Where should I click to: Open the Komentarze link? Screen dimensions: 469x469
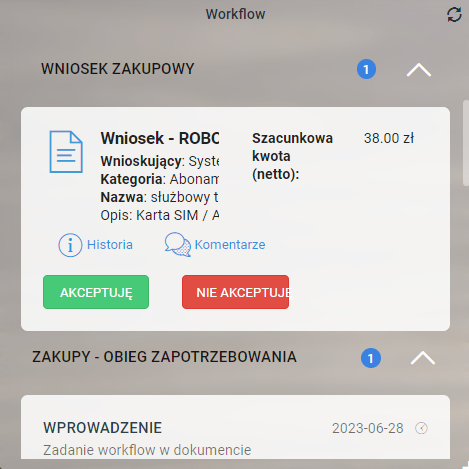point(230,245)
